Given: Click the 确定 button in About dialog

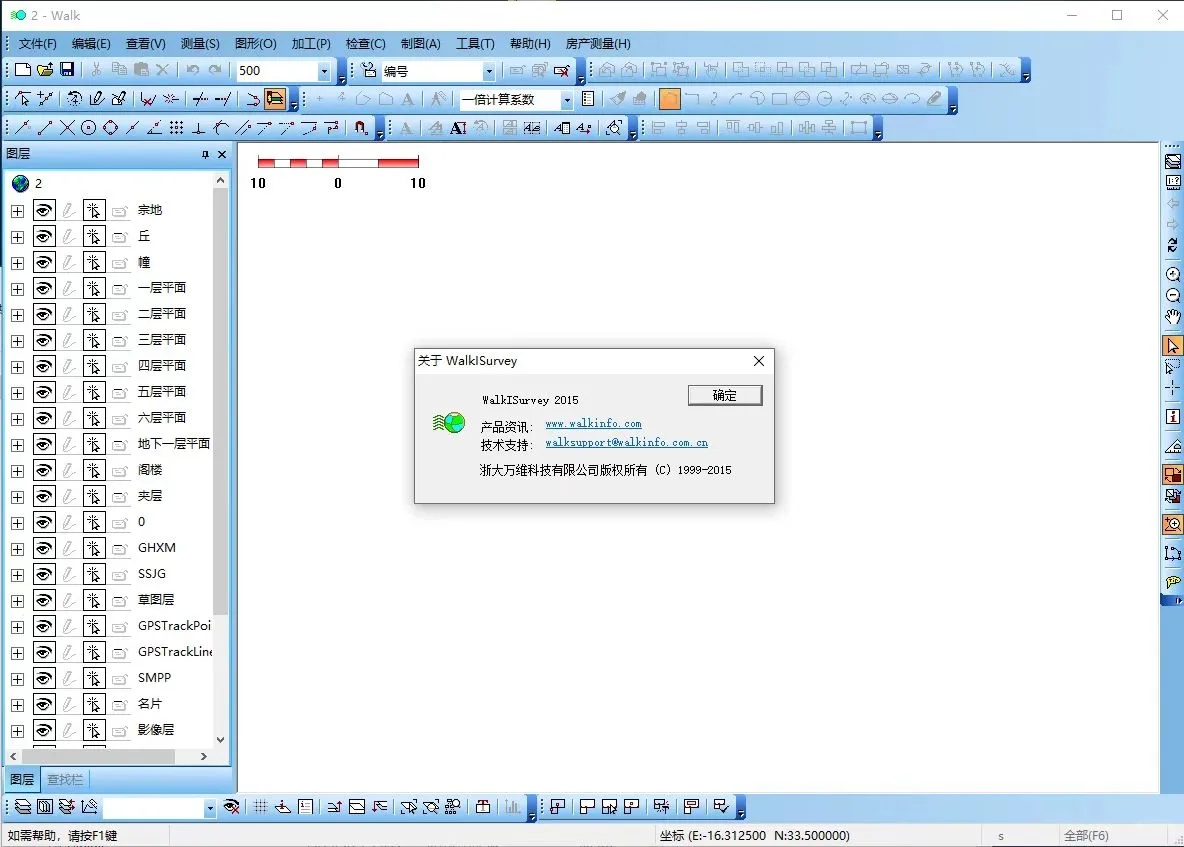Looking at the screenshot, I should coord(725,395).
